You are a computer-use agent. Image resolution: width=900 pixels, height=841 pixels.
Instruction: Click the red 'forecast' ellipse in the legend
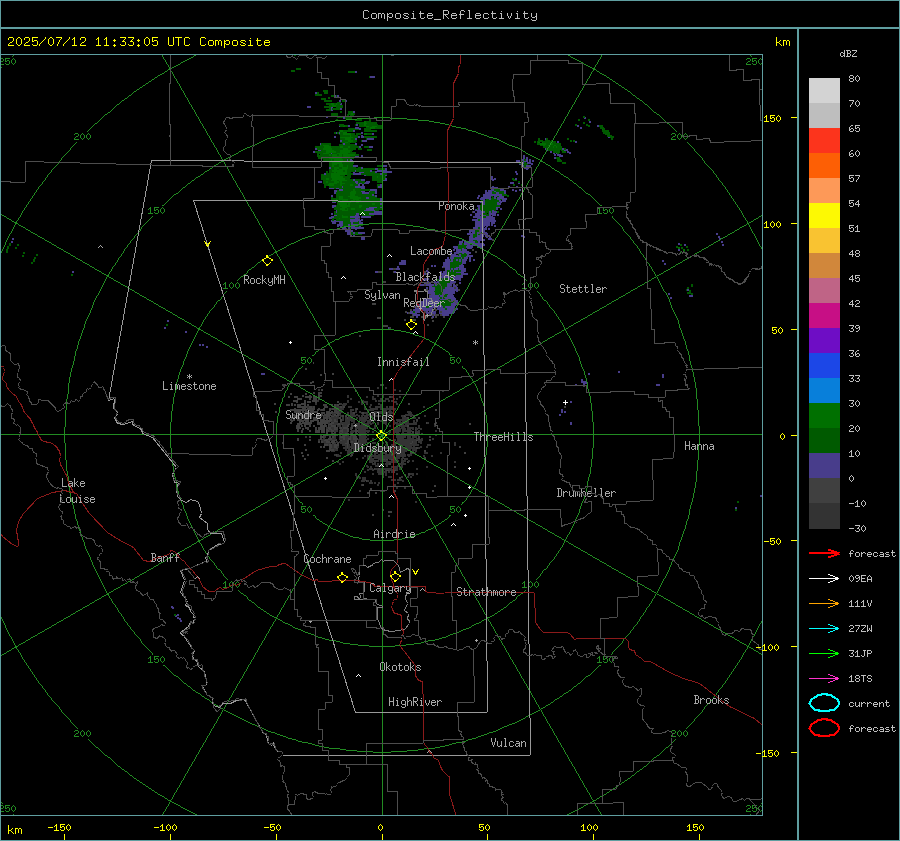pos(824,728)
